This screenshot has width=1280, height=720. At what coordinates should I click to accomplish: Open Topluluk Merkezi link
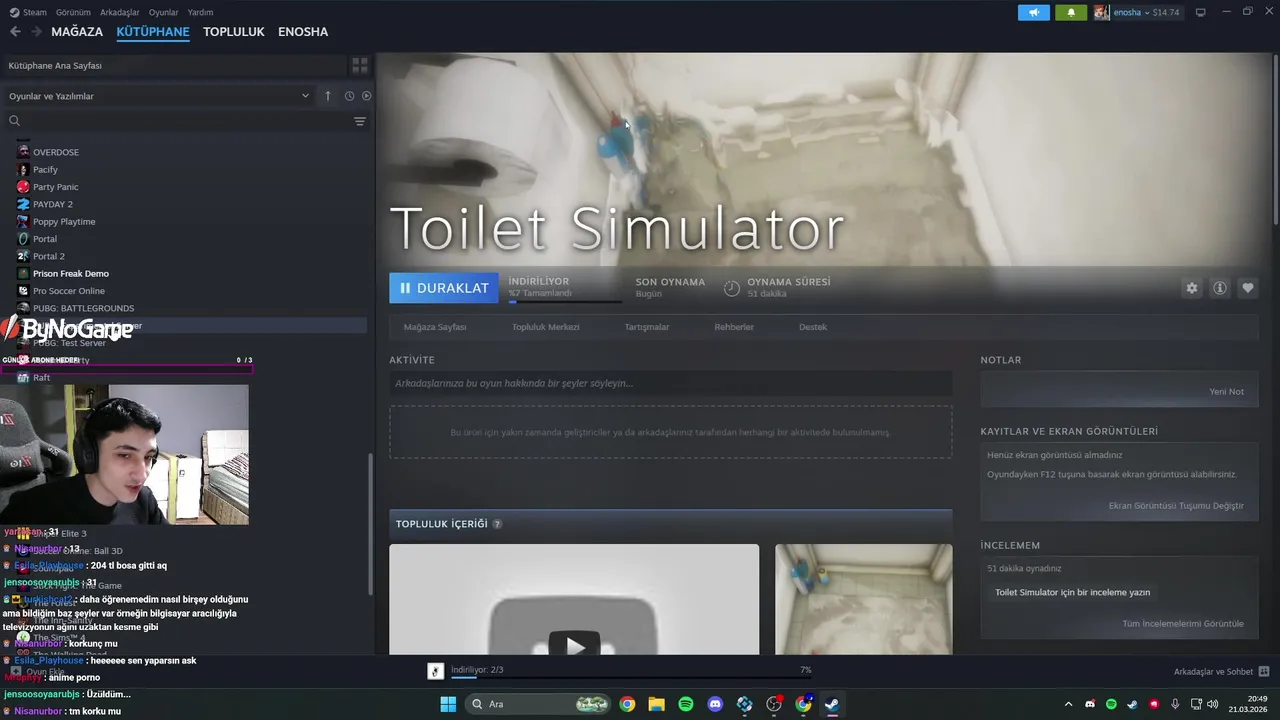pos(546,327)
